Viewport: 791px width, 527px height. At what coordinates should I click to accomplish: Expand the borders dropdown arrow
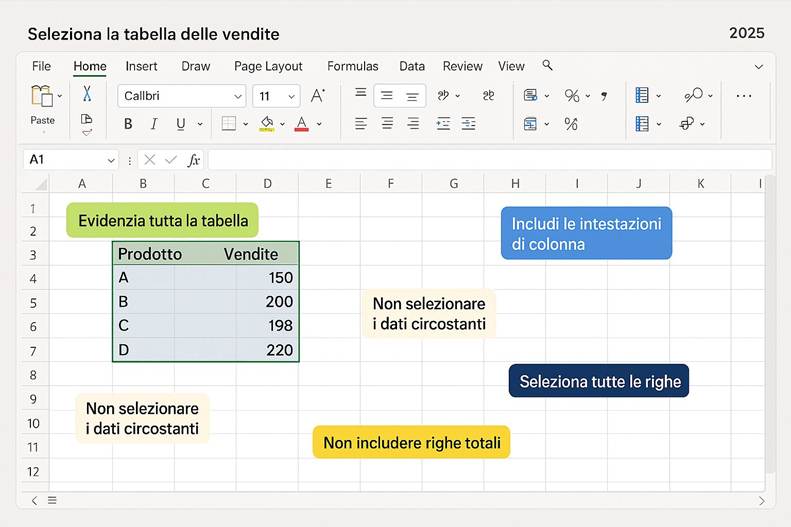click(245, 124)
